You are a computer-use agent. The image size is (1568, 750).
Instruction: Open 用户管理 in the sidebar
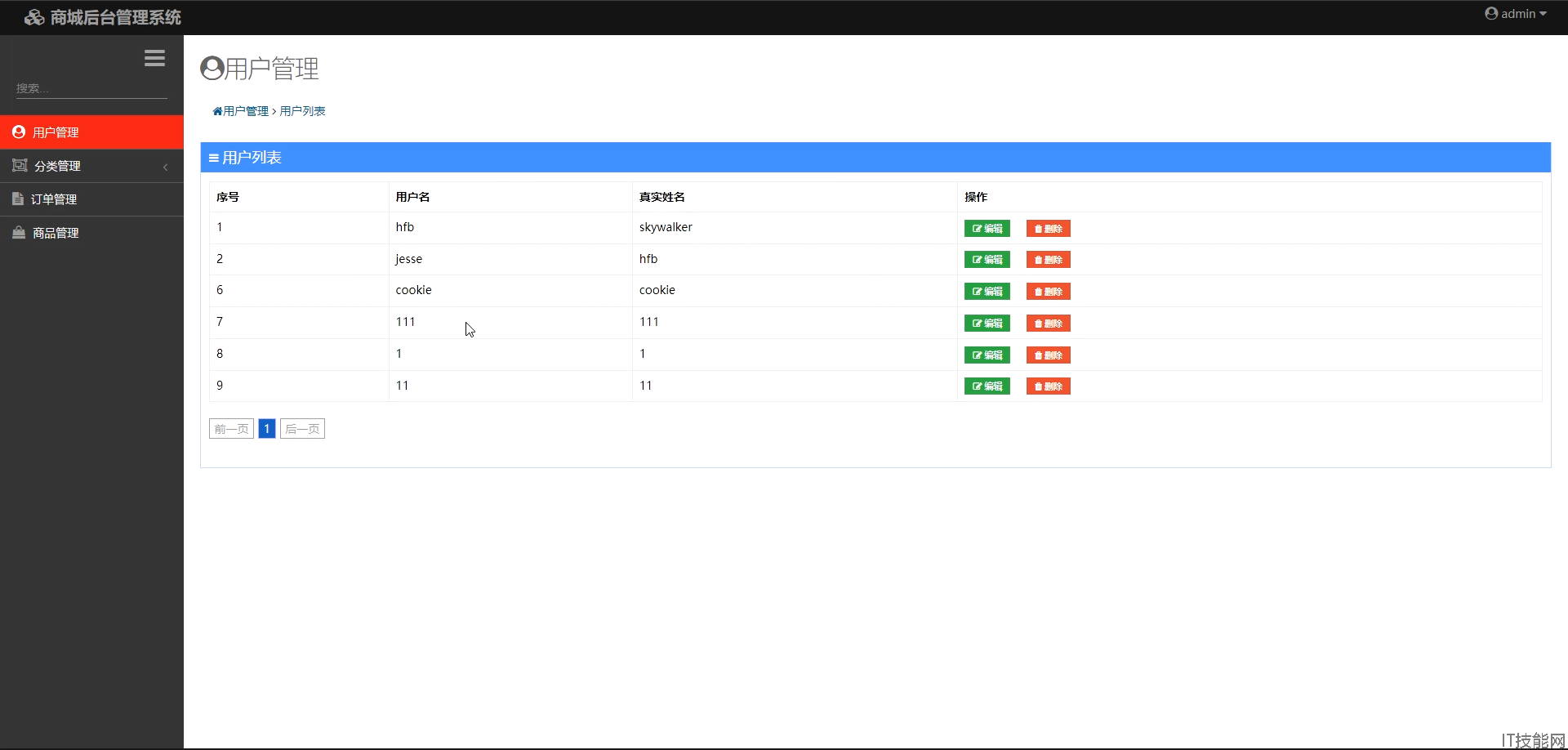91,132
